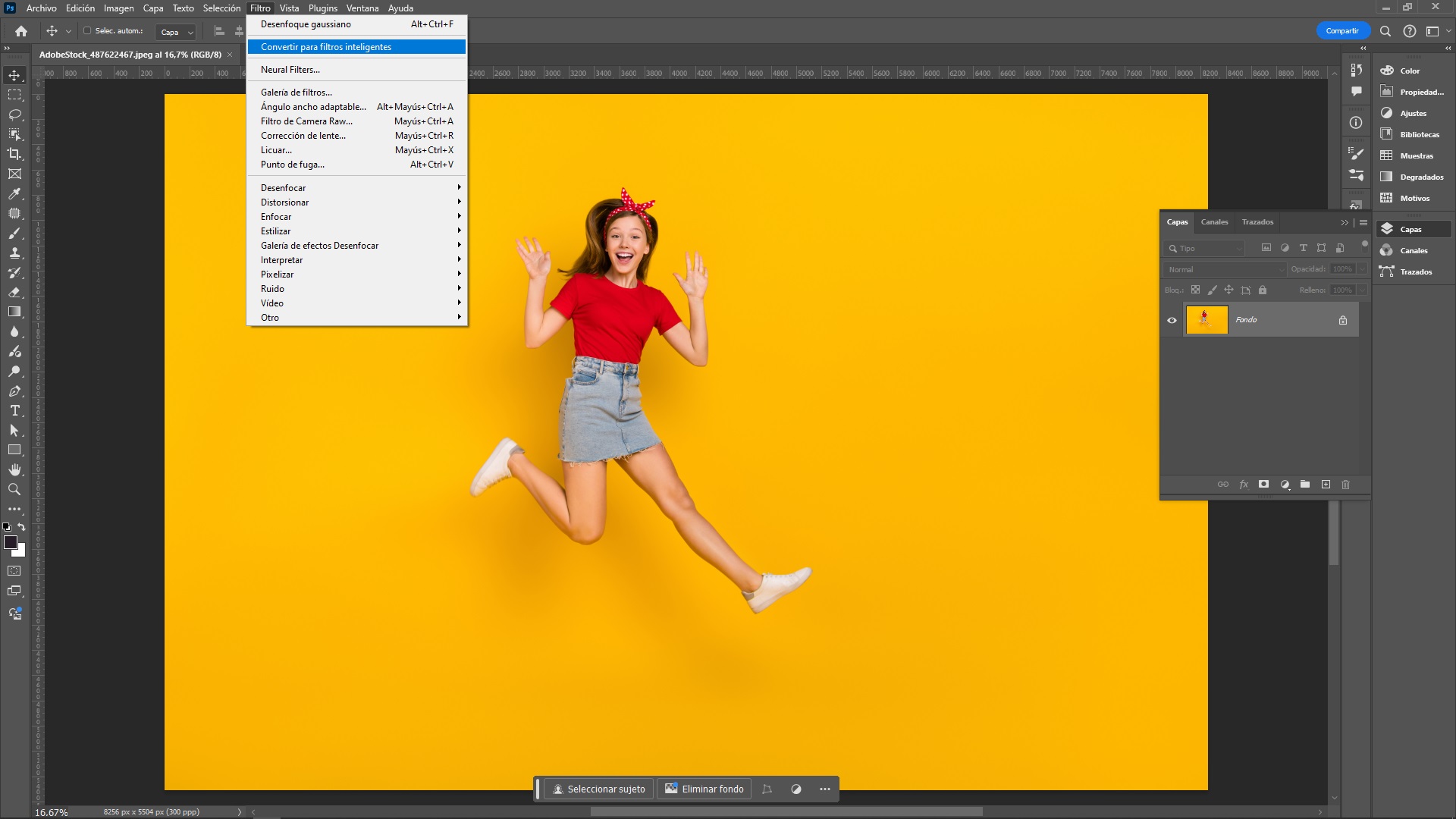The height and width of the screenshot is (819, 1456).
Task: Open the Bibliotecas panel button
Action: click(x=1412, y=134)
